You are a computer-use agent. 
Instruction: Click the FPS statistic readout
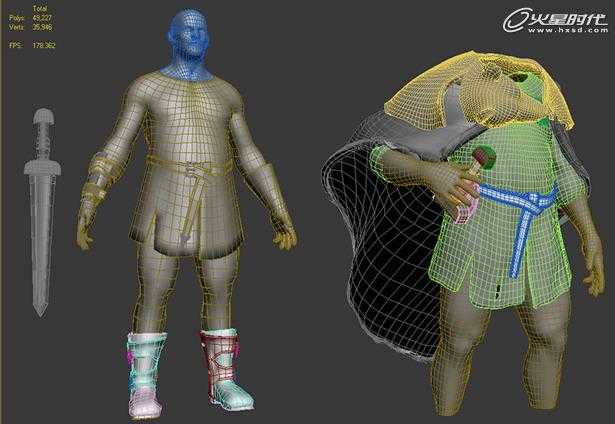(x=32, y=45)
